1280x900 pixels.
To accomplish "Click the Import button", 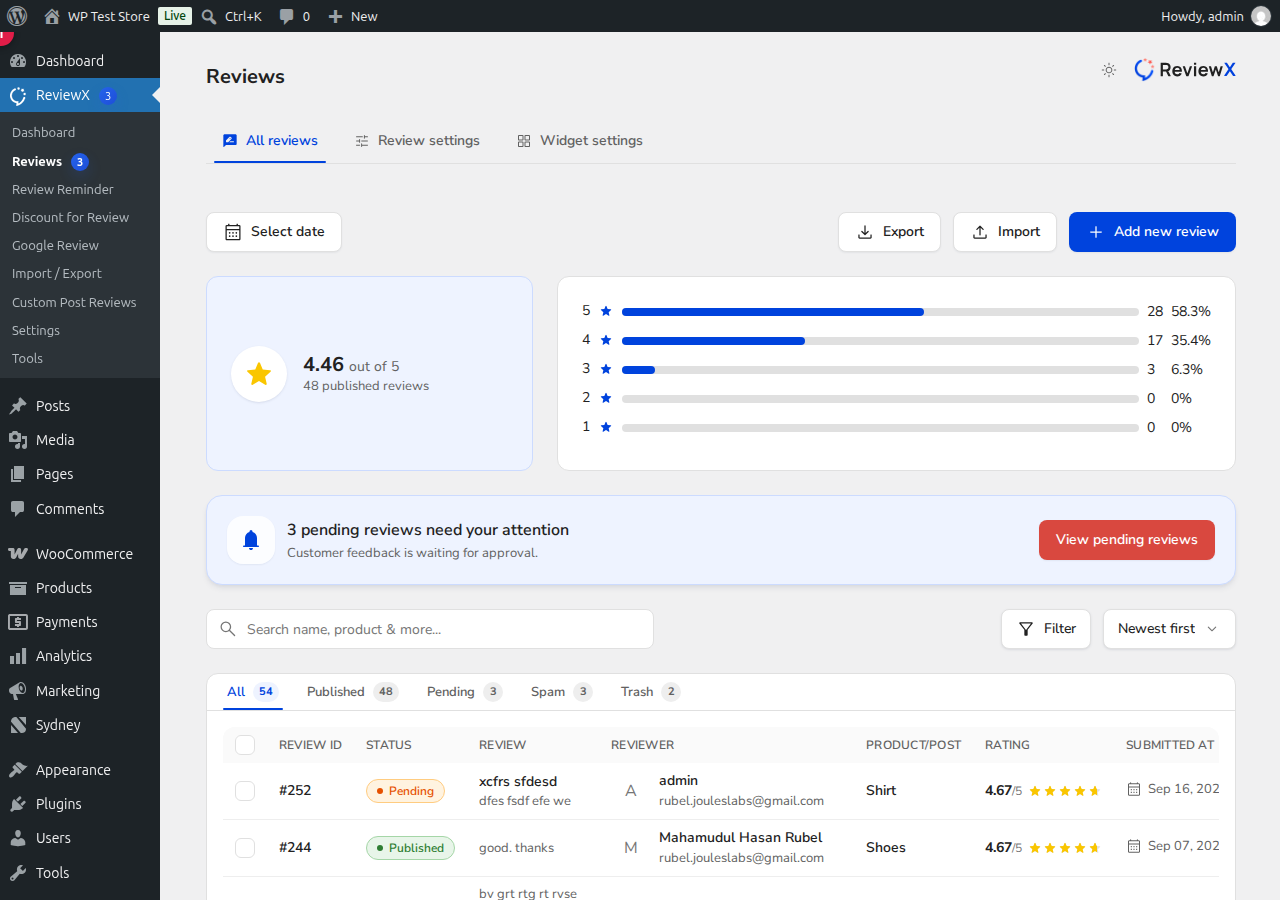I will (1005, 232).
